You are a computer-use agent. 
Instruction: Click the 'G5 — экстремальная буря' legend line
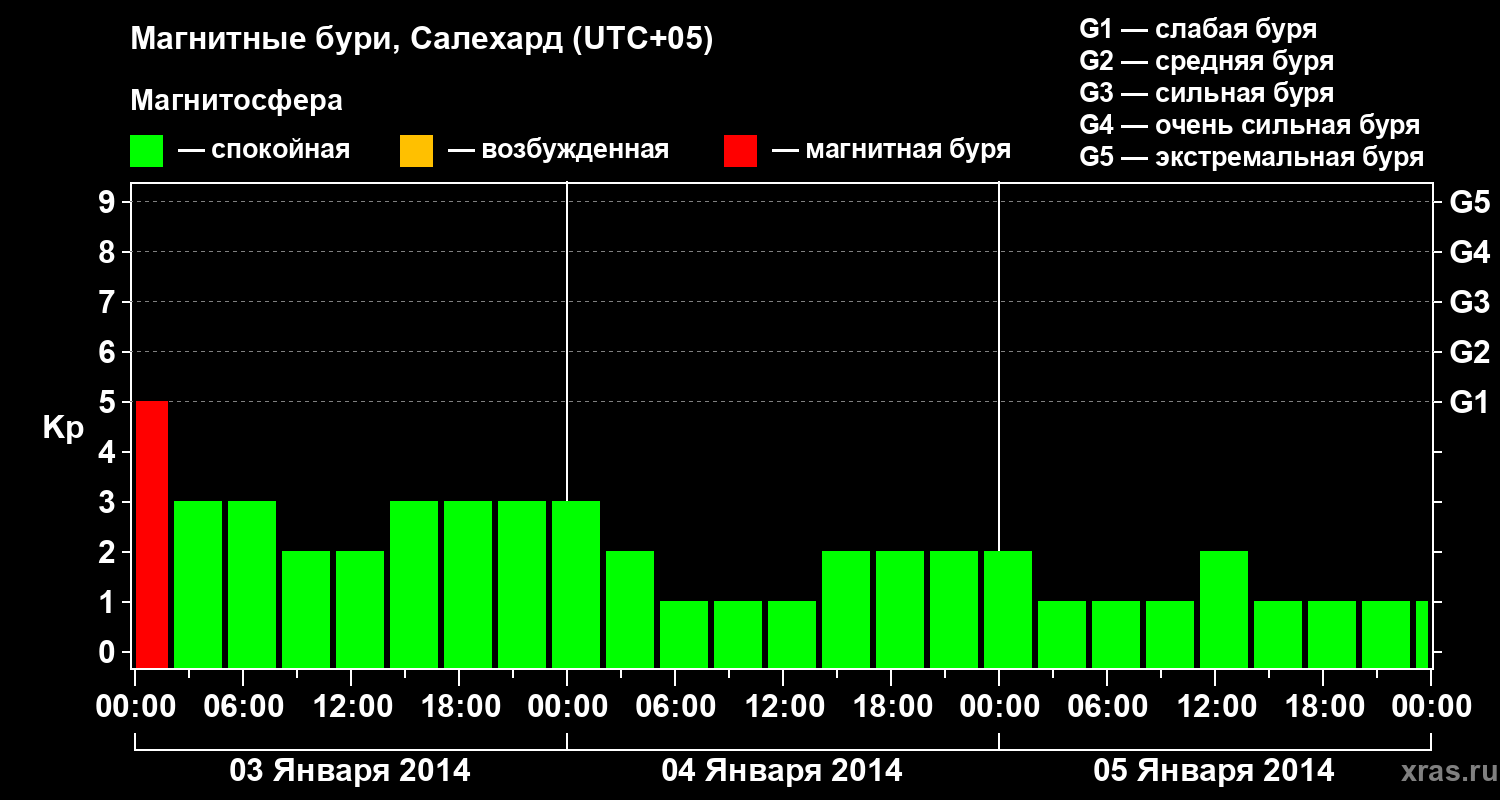1251,157
